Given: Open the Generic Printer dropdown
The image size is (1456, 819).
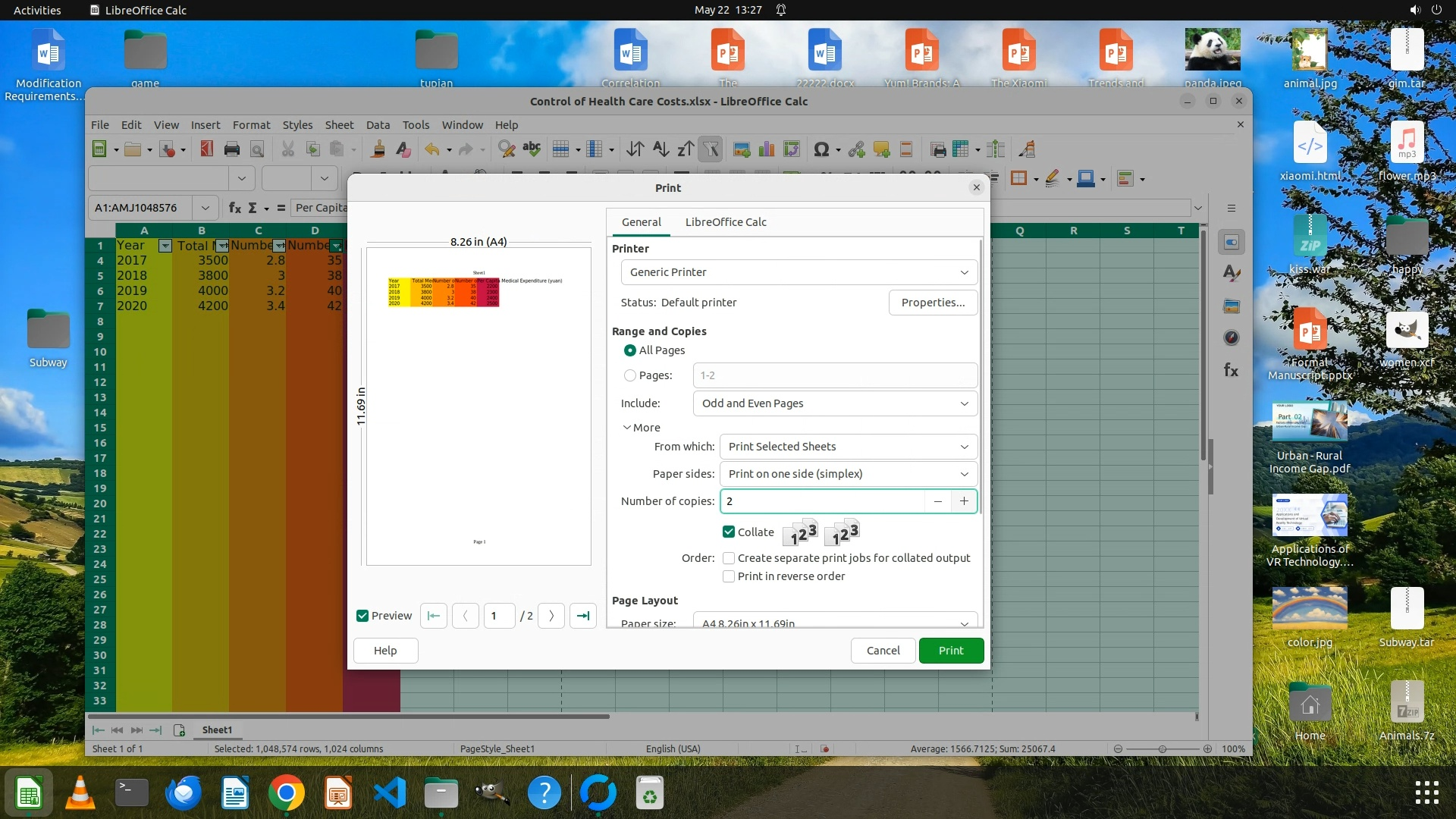Looking at the screenshot, I should click(798, 272).
